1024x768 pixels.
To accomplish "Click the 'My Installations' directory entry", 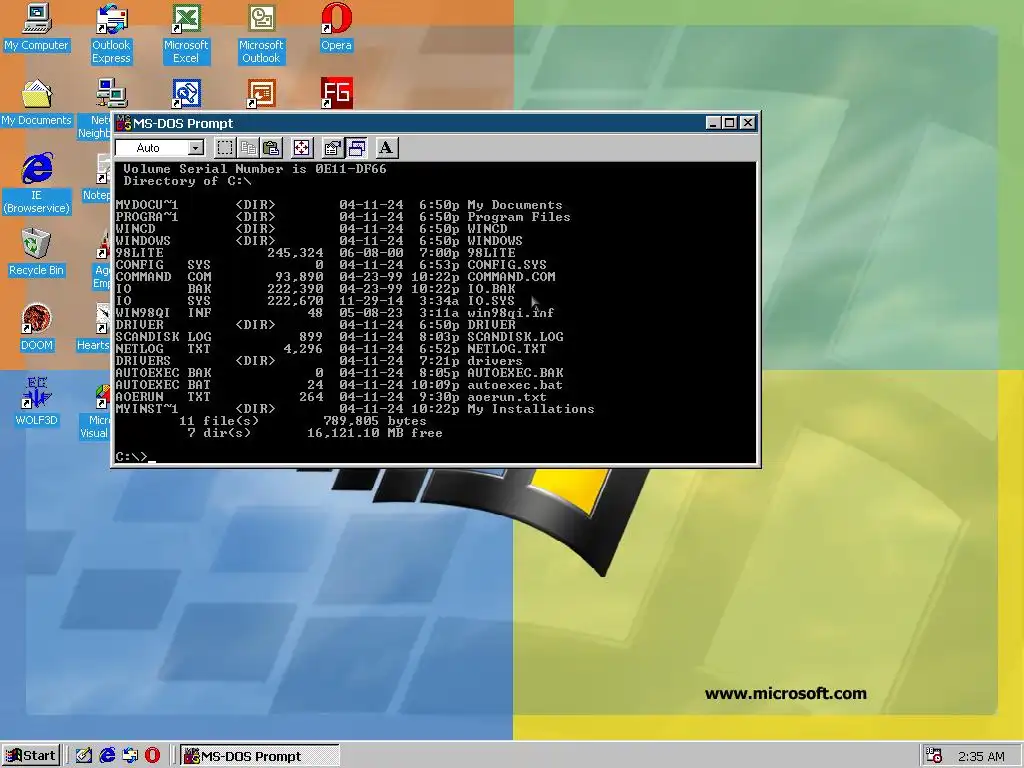I will 531,409.
